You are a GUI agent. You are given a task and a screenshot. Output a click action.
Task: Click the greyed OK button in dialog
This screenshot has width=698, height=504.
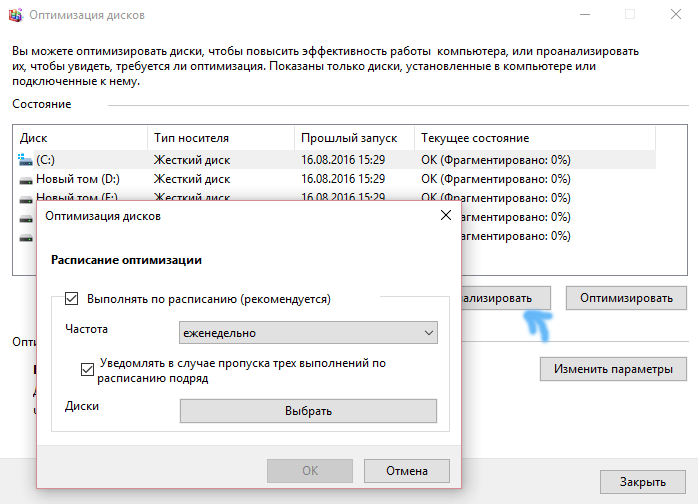point(310,471)
